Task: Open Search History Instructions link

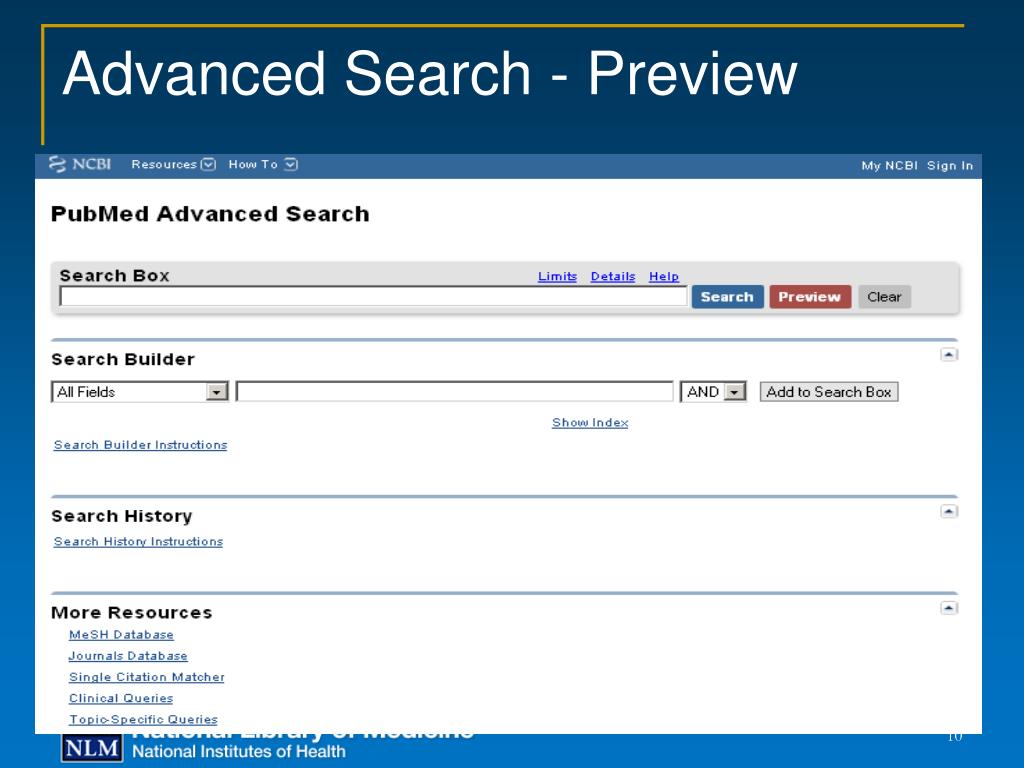Action: (x=138, y=541)
